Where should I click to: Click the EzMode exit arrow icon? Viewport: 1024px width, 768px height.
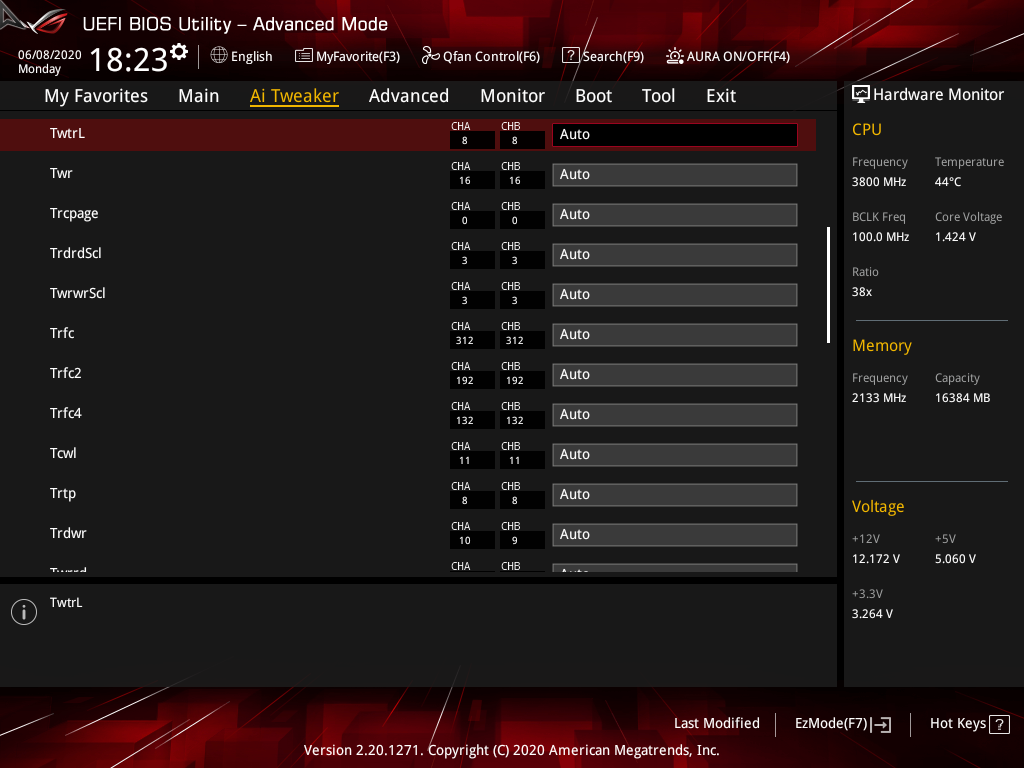pyautogui.click(x=881, y=724)
